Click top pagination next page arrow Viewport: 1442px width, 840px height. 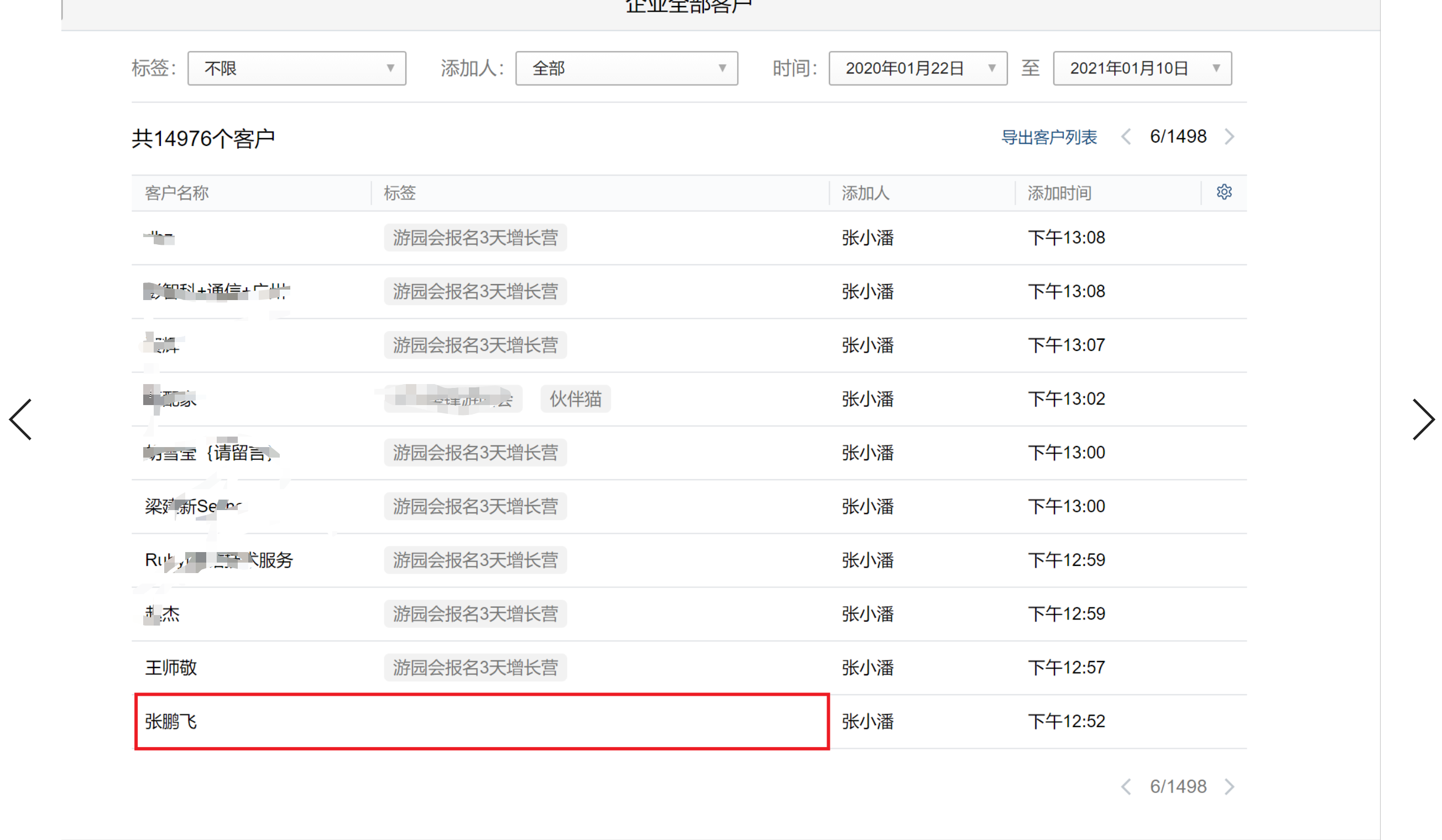[1229, 136]
